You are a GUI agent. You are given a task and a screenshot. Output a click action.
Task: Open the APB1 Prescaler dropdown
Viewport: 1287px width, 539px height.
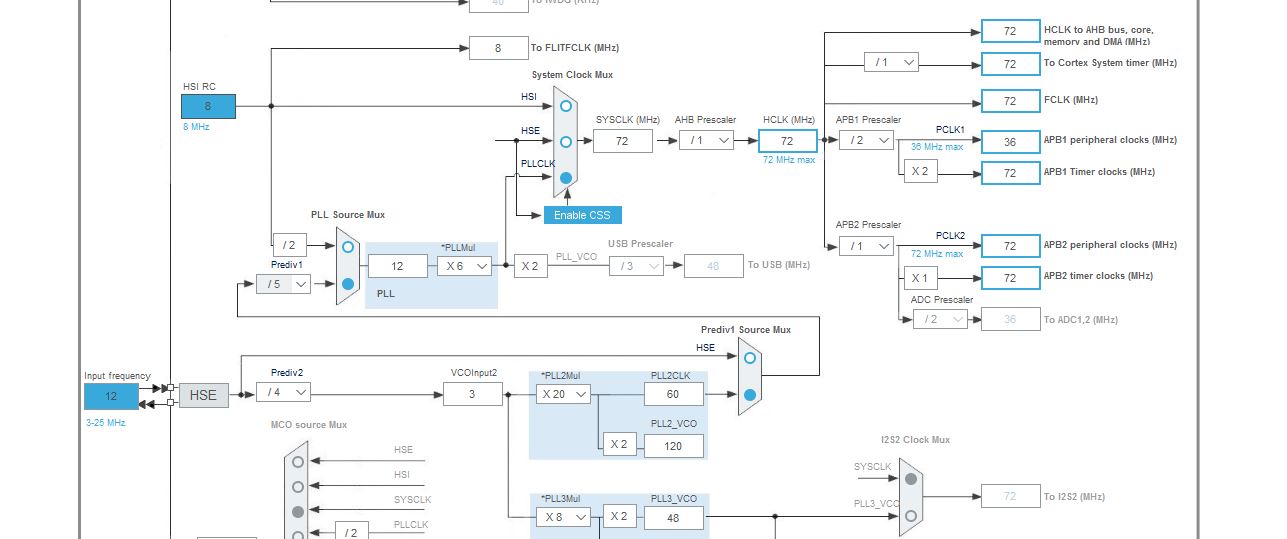pos(866,140)
